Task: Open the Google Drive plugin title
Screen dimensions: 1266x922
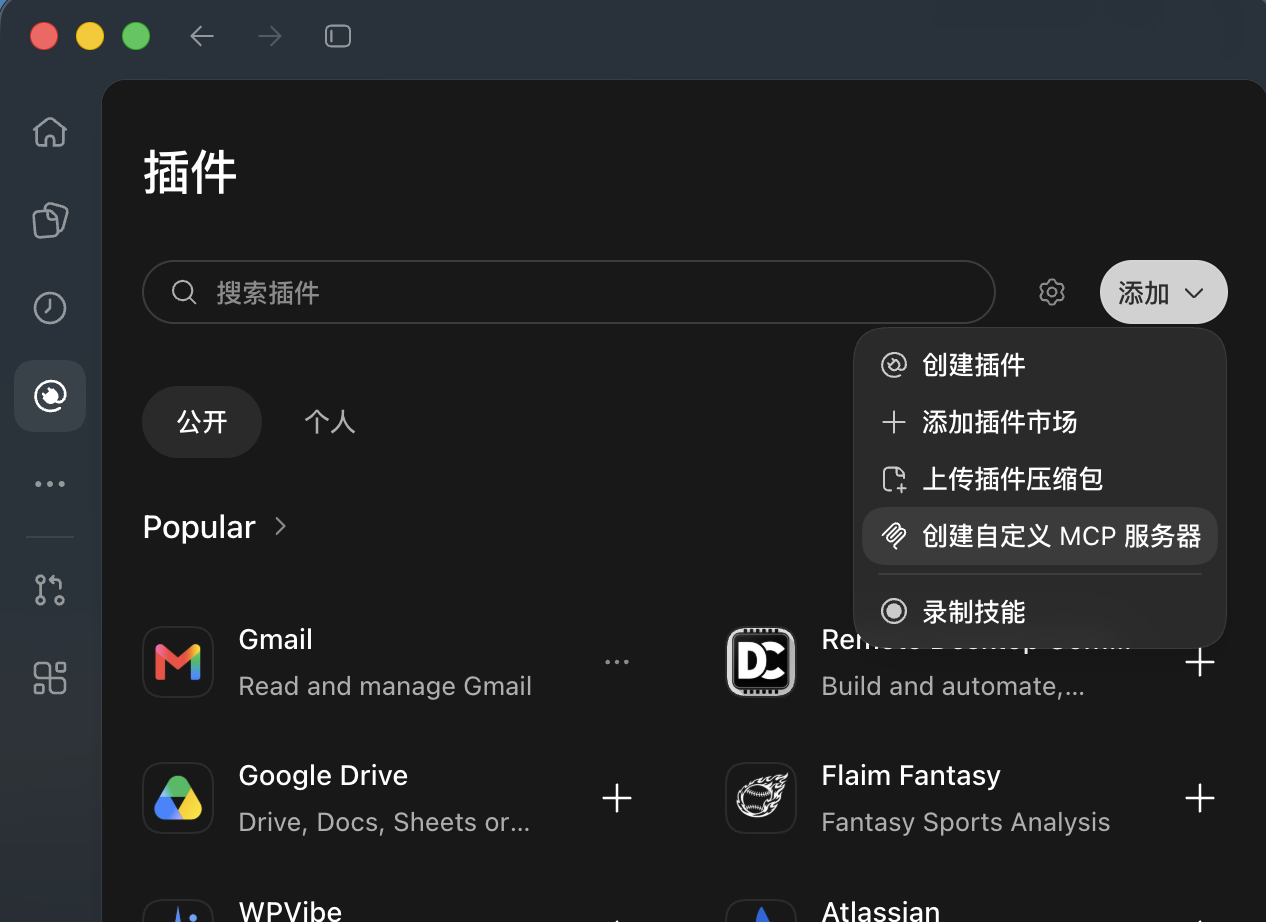Action: 323,776
